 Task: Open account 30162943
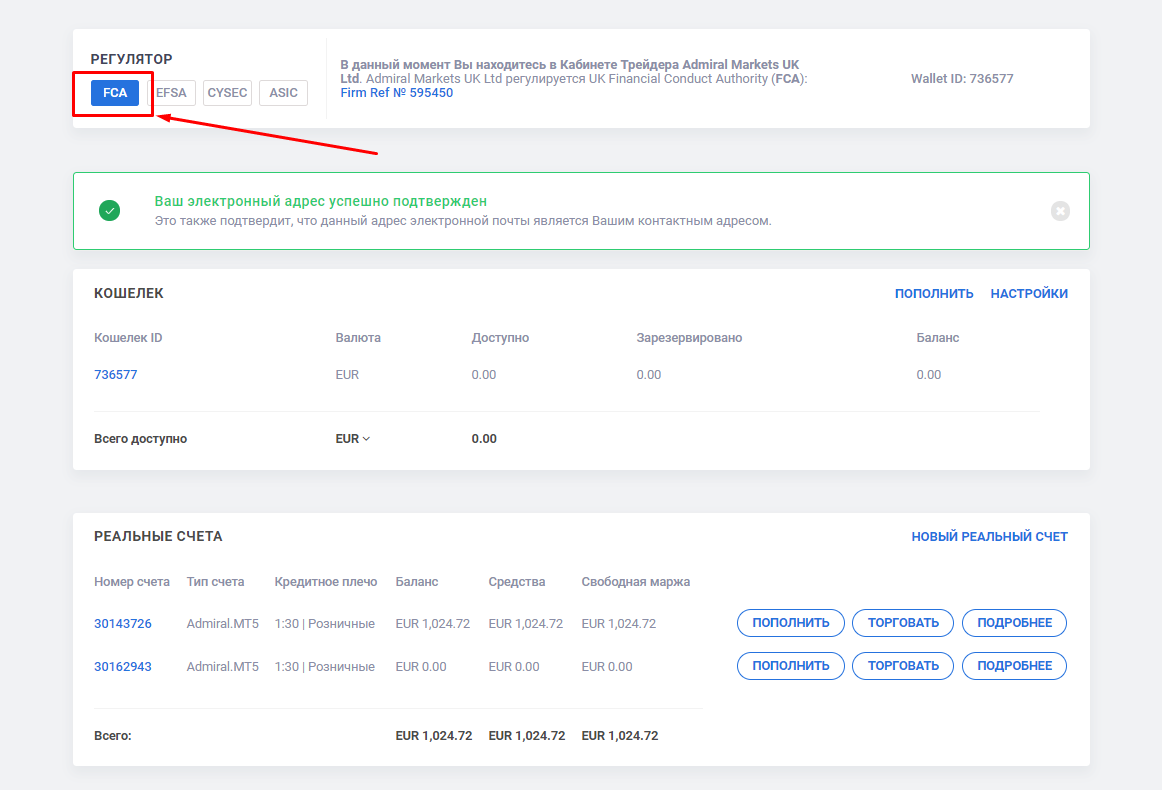tap(123, 667)
